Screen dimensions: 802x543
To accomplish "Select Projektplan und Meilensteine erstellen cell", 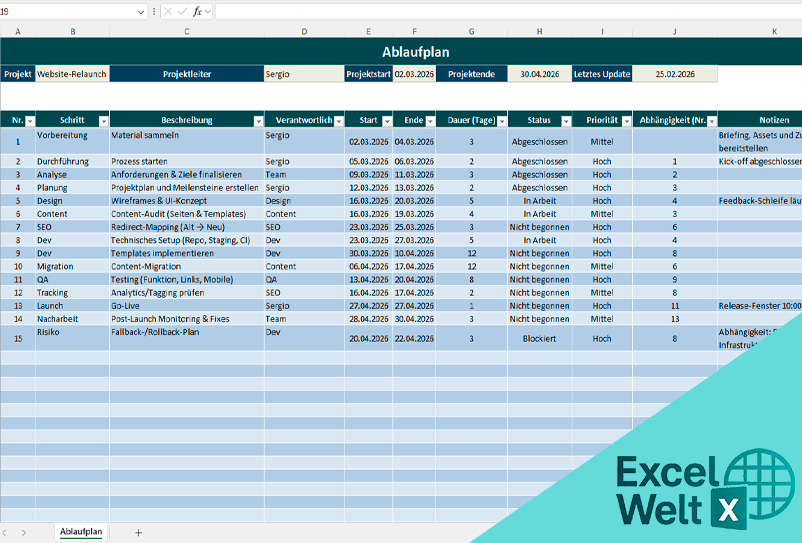I will [187, 188].
